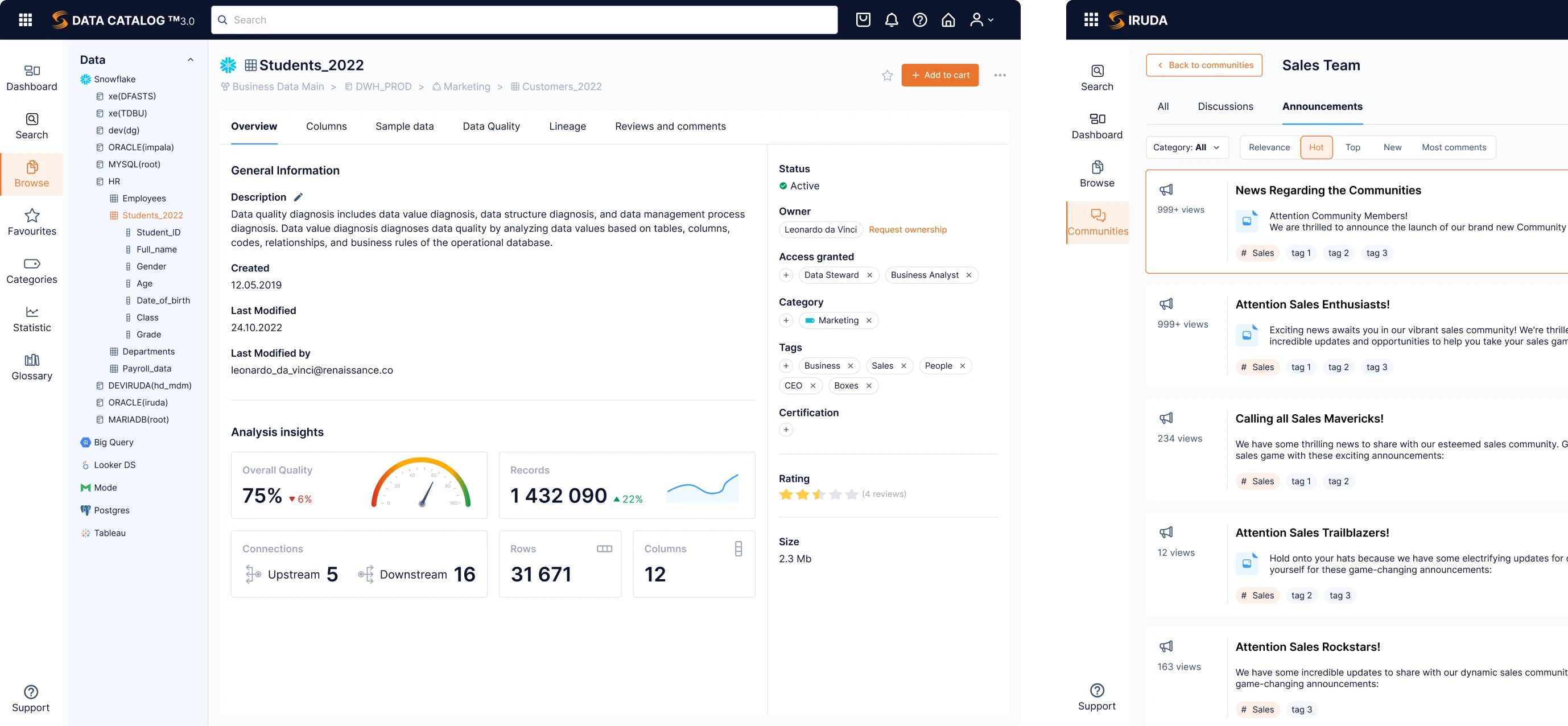Screen dimensions: 1568x726
Task: Open the shopping cart icon
Action: 863,19
